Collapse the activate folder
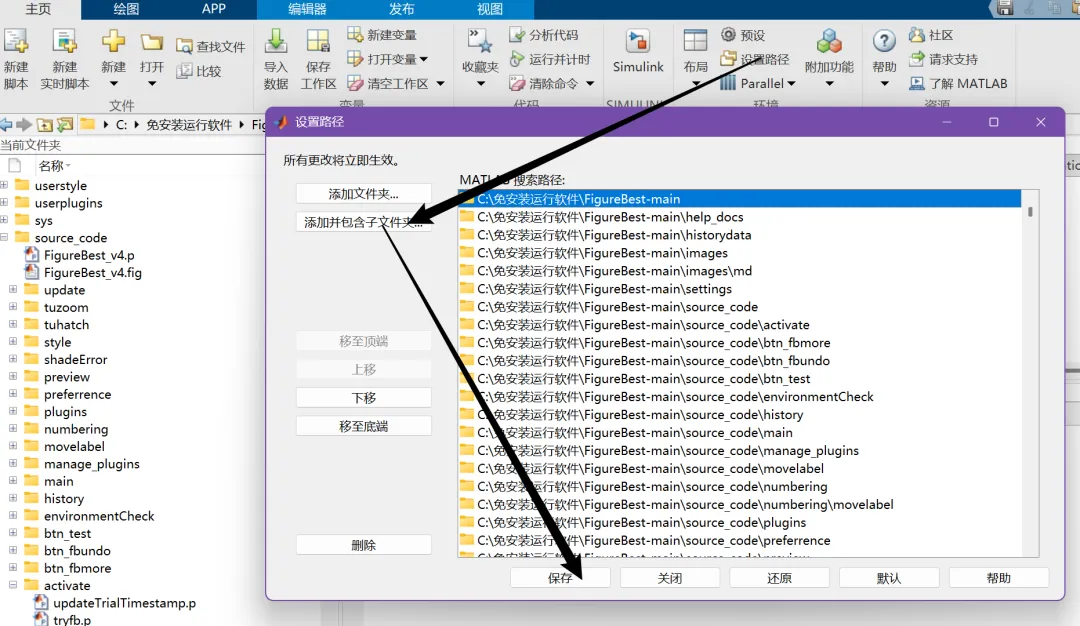Image resolution: width=1080 pixels, height=626 pixels. 13,585
